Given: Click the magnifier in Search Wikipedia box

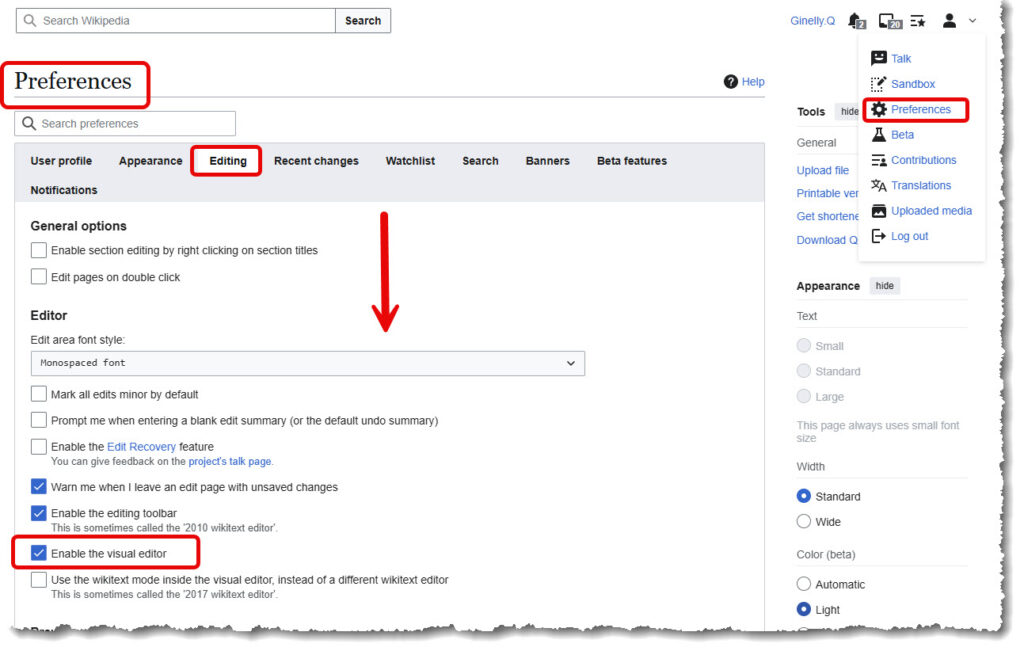Looking at the screenshot, I should tap(29, 20).
